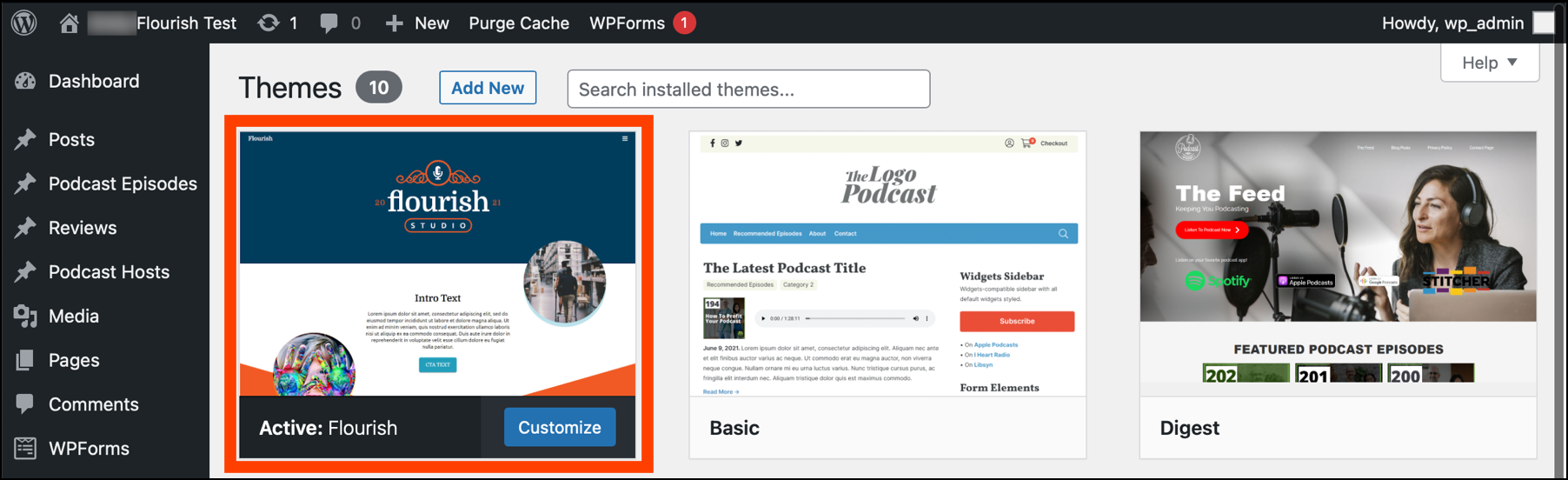Open the WordPress logo menu
The height and width of the screenshot is (480, 1568).
tap(24, 23)
